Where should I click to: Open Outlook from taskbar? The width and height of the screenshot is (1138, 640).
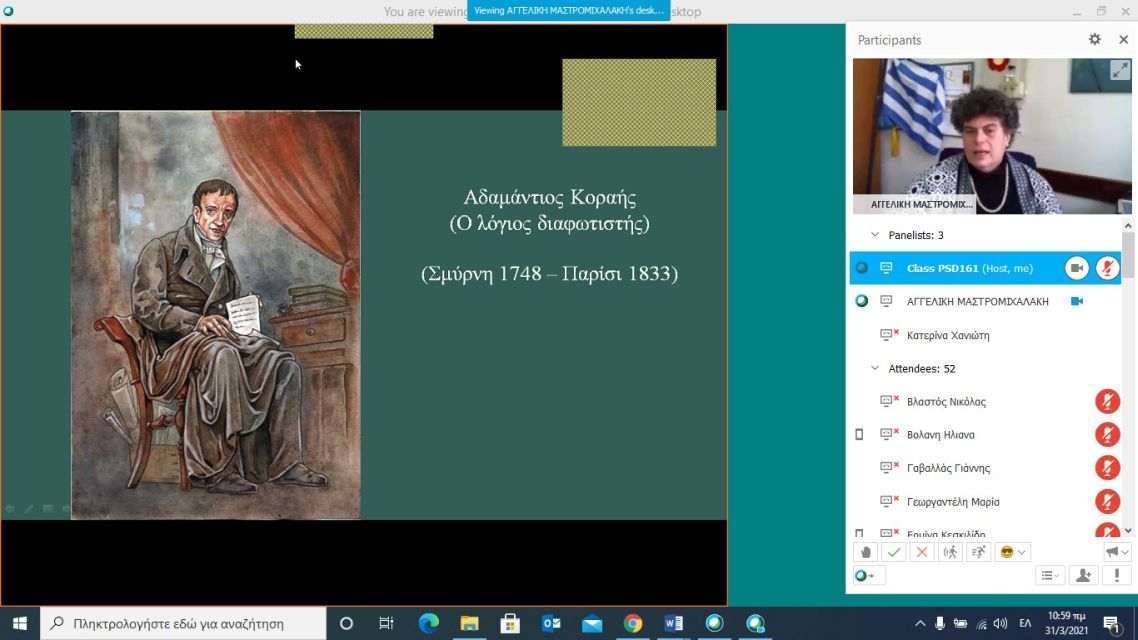551,623
